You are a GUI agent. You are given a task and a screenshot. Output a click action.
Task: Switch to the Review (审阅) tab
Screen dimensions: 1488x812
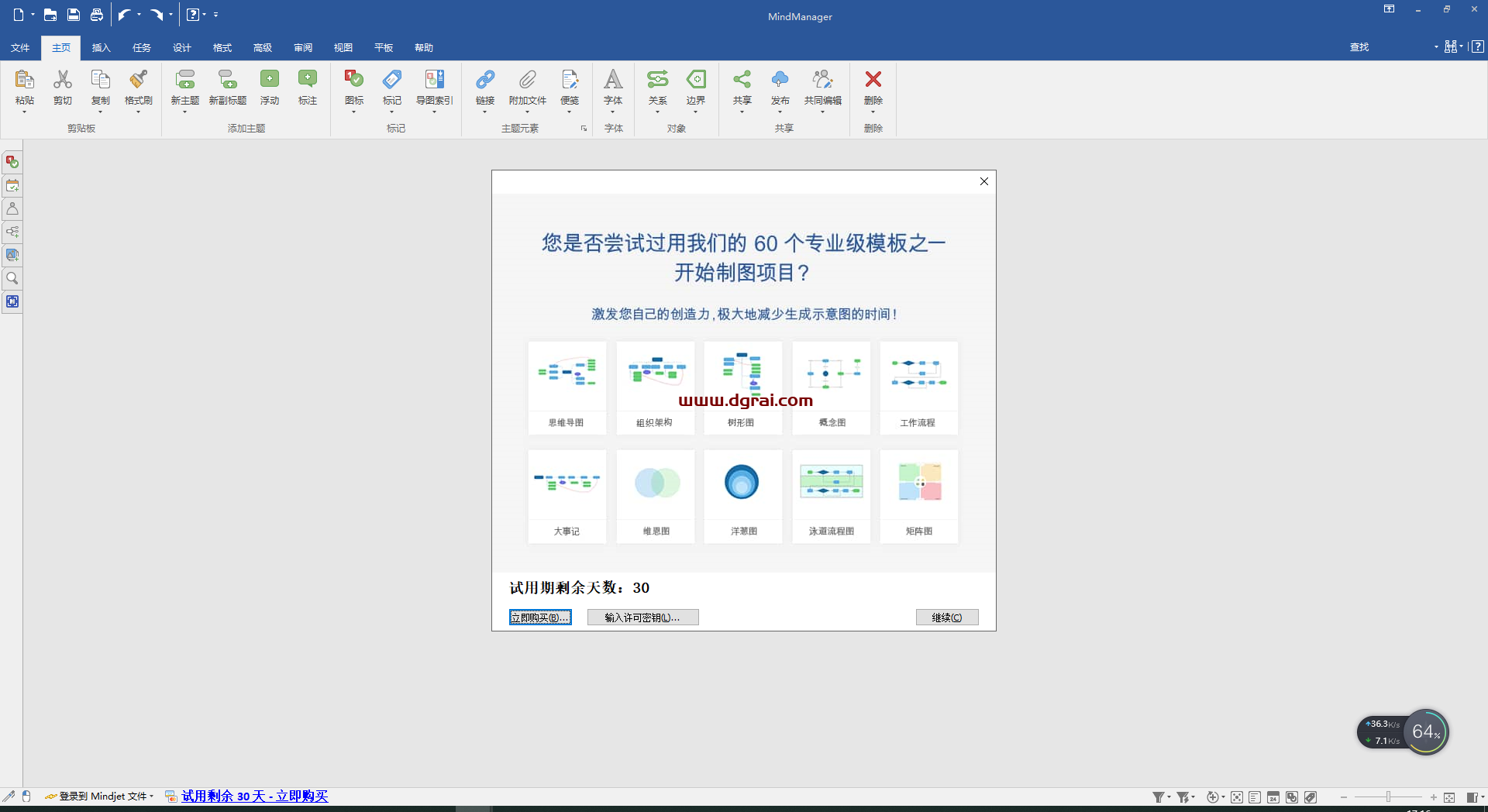point(303,48)
